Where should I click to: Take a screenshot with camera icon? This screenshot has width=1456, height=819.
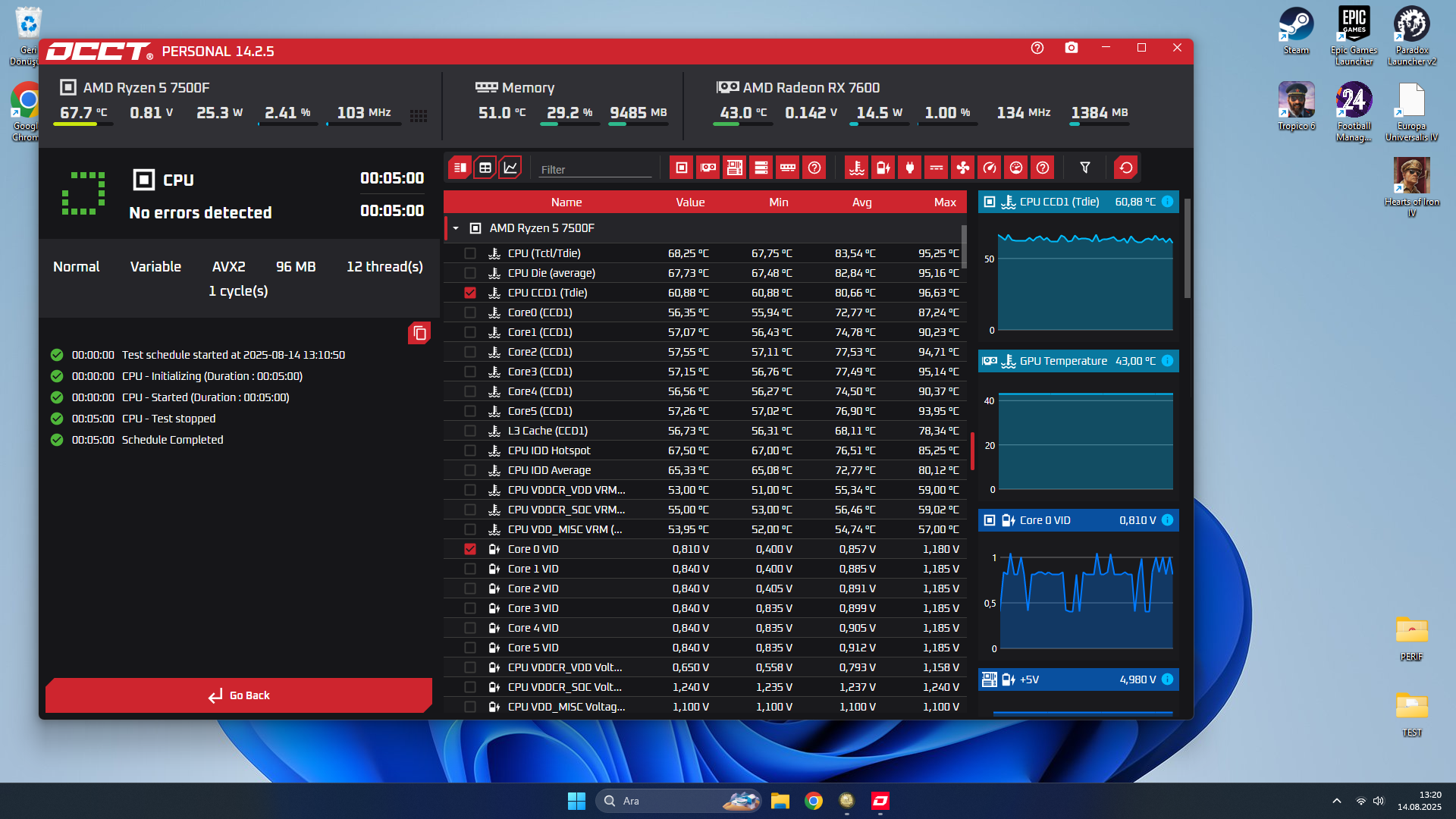(1072, 48)
